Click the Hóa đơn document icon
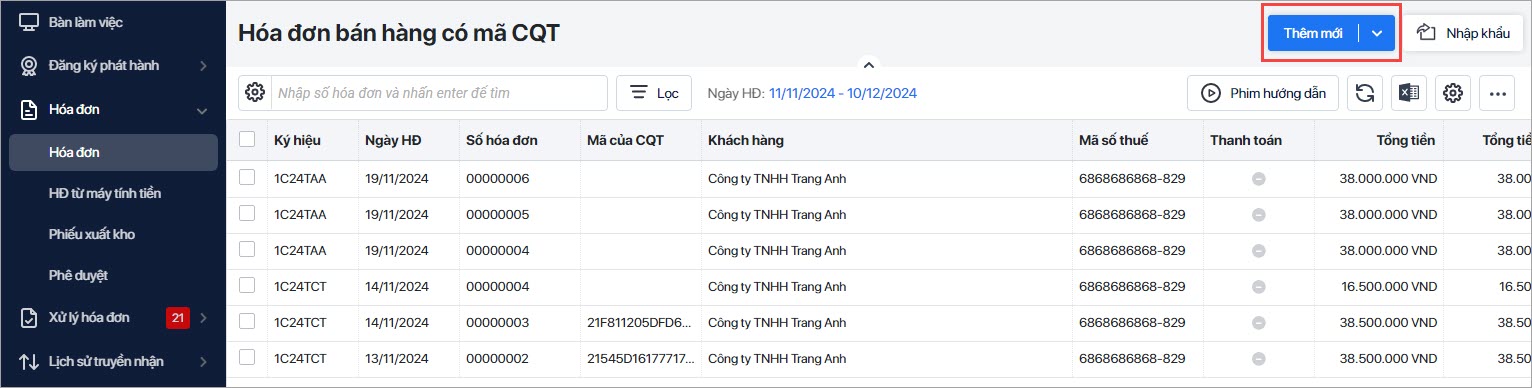Screen dimensions: 1532x388 [29, 110]
